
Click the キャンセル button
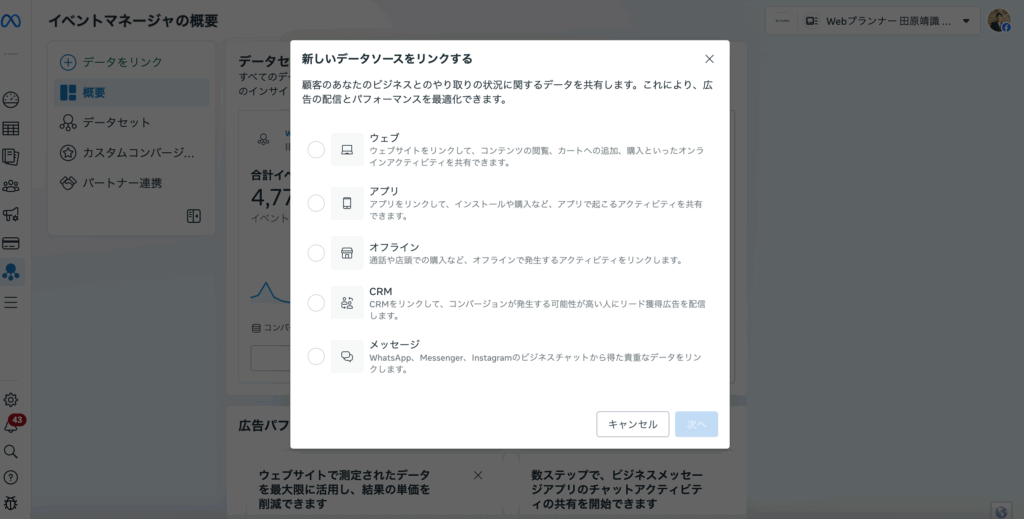632,424
